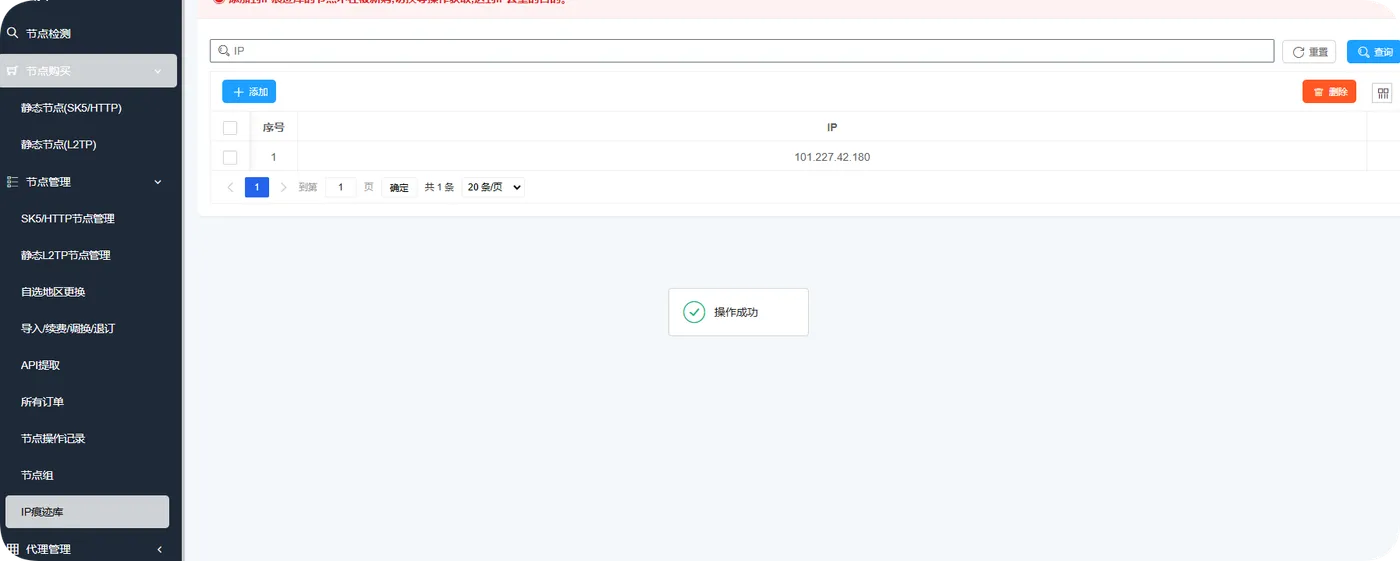Click the blue 查询 search button
The width and height of the screenshot is (1400, 561).
coord(1373,52)
